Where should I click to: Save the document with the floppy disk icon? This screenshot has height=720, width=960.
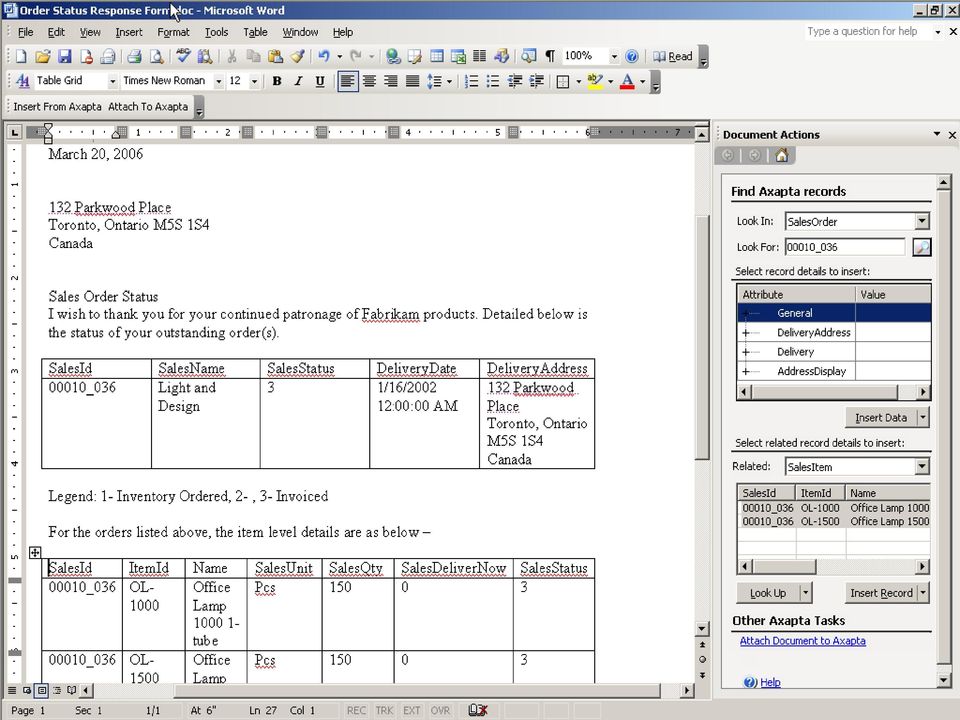point(64,56)
